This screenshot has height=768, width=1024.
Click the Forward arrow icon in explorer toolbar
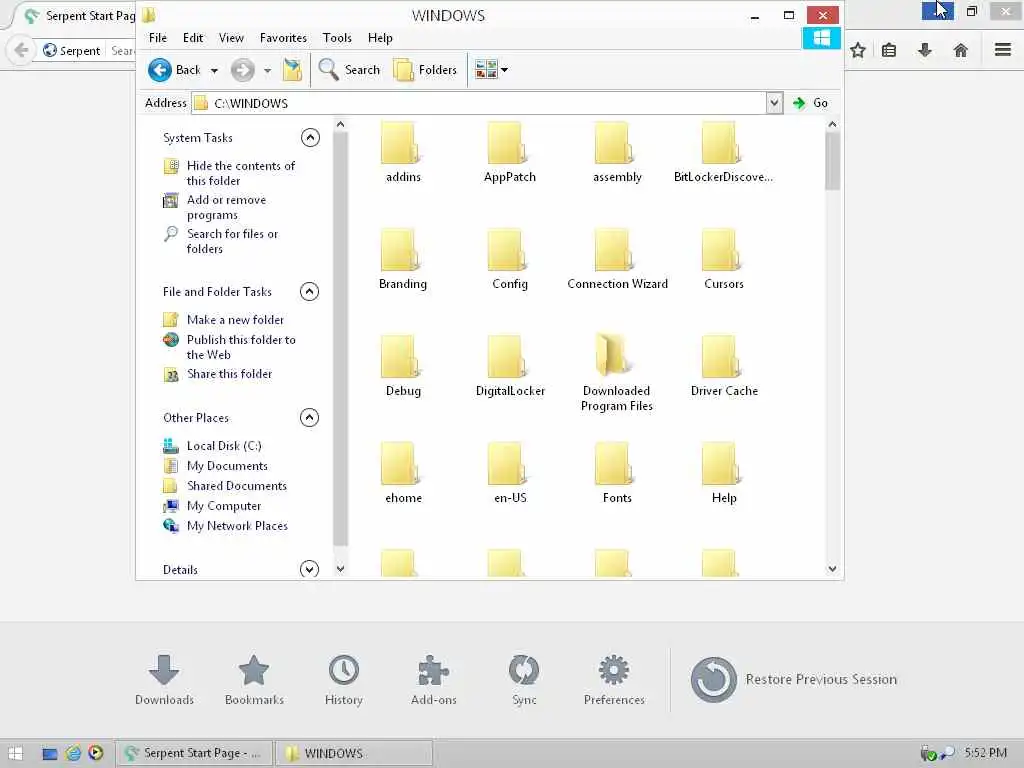tap(242, 70)
